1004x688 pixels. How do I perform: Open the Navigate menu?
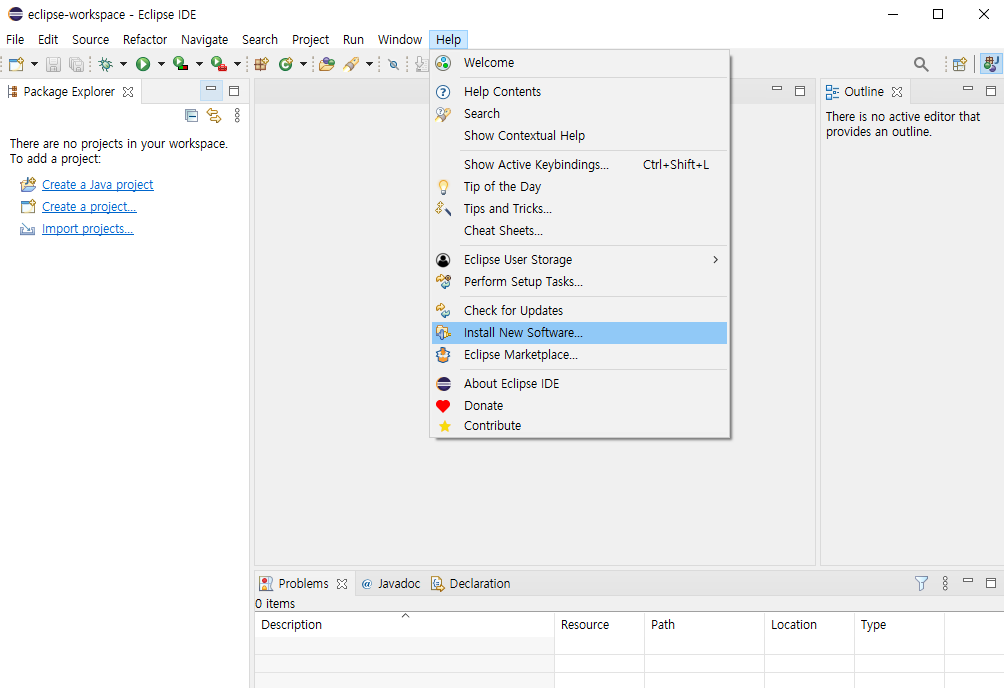(204, 40)
